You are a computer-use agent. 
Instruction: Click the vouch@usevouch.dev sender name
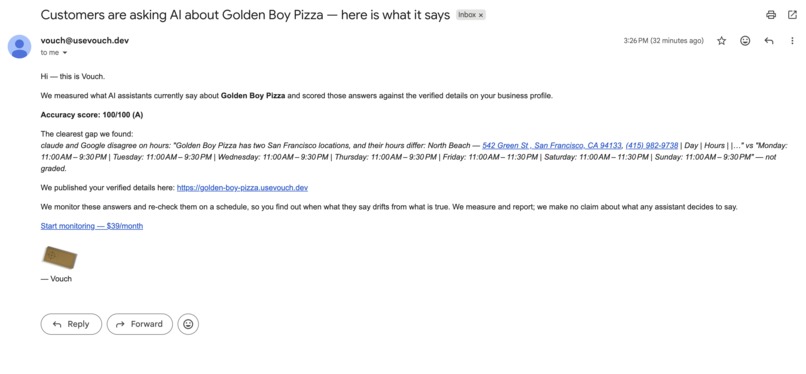click(85, 41)
